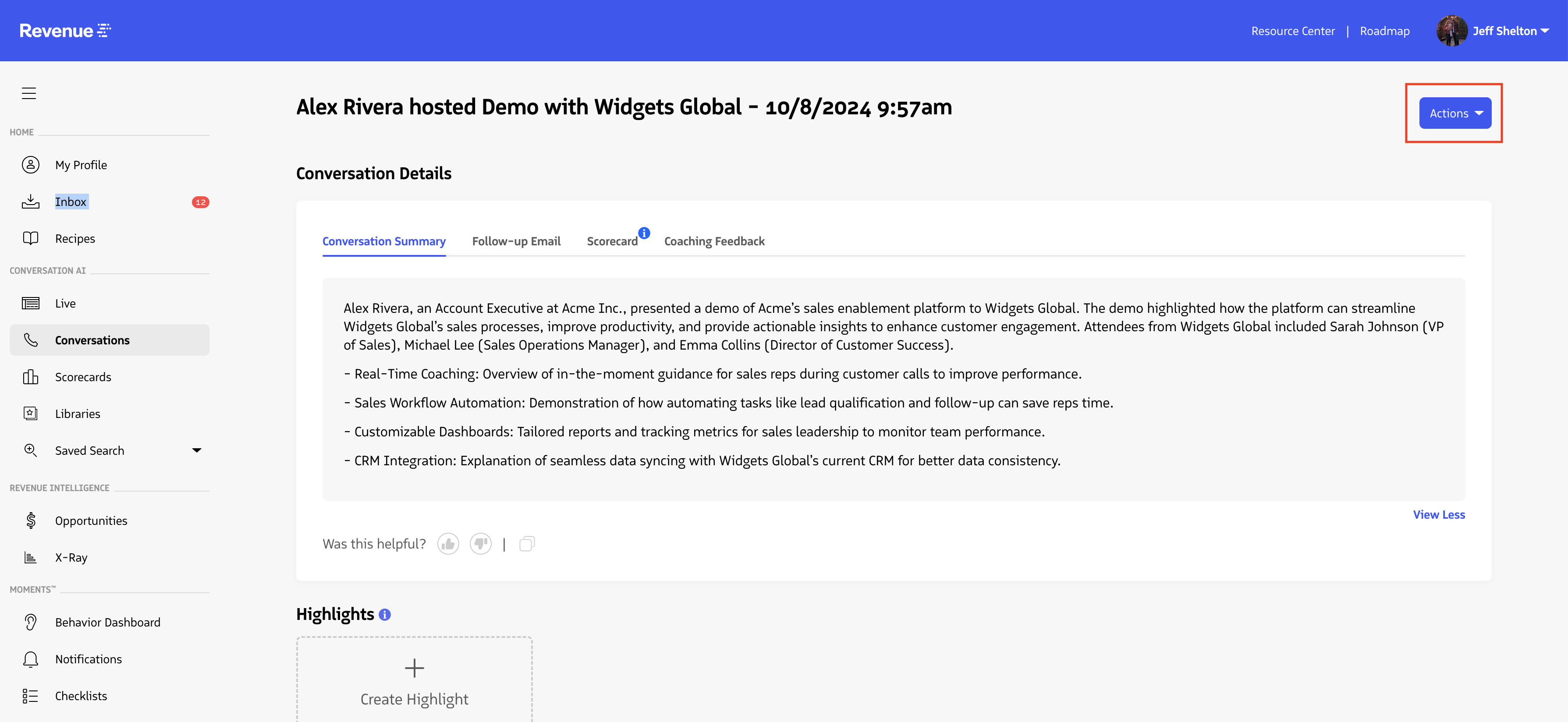Open the Scorecard tab
The width and height of the screenshot is (1568, 722).
tap(612, 241)
